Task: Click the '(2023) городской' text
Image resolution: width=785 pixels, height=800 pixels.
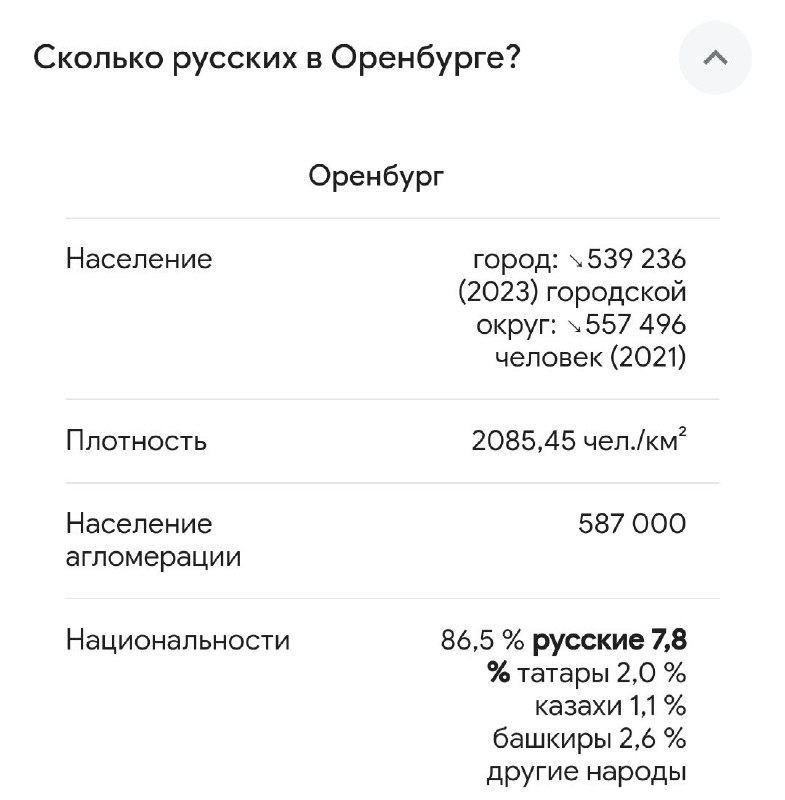Action: click(x=572, y=292)
